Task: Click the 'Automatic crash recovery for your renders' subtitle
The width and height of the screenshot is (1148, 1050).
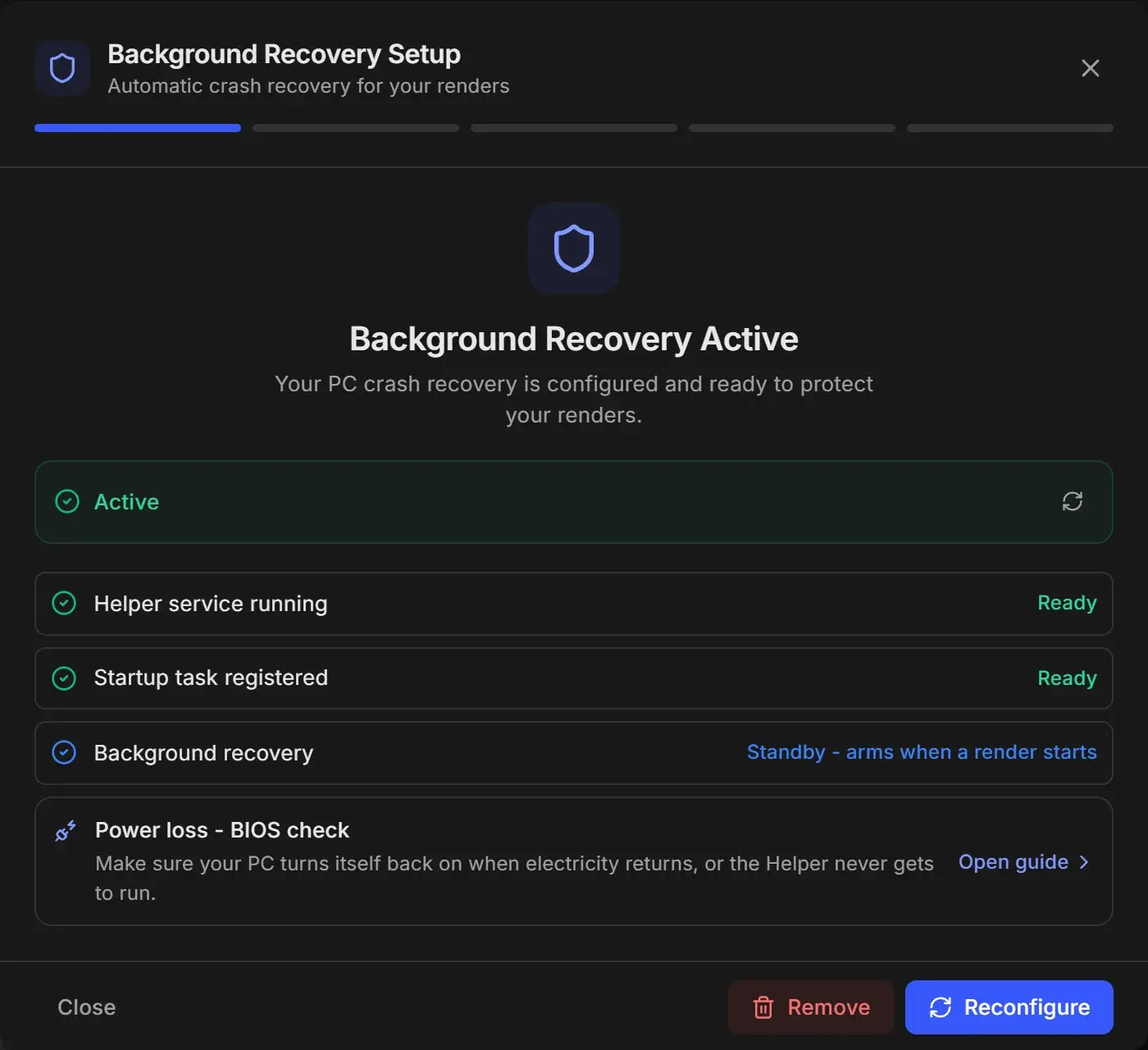Action: tap(308, 86)
